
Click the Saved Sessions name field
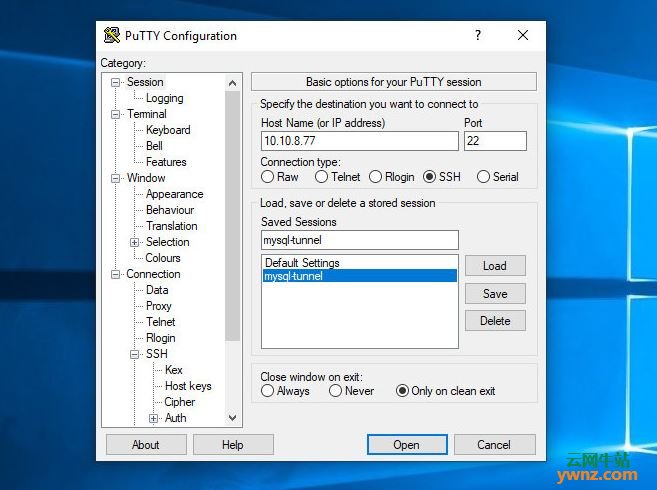(x=360, y=240)
